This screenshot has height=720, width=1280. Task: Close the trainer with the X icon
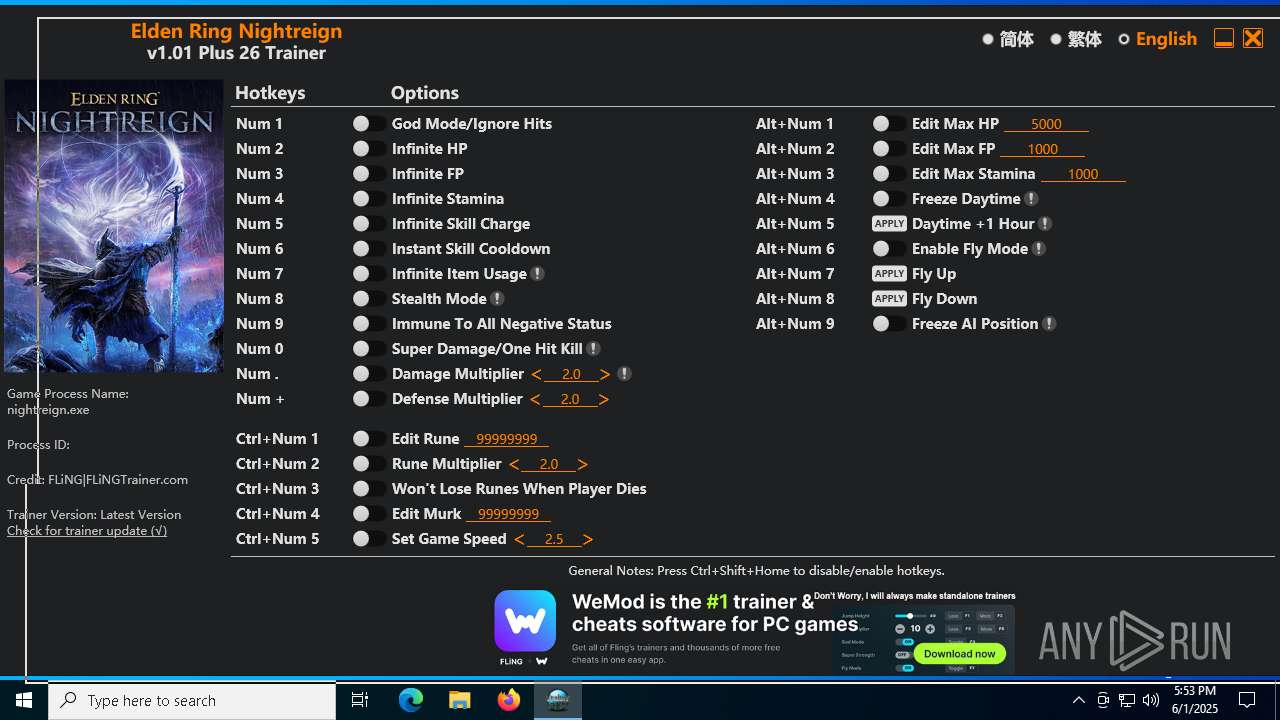click(1253, 38)
